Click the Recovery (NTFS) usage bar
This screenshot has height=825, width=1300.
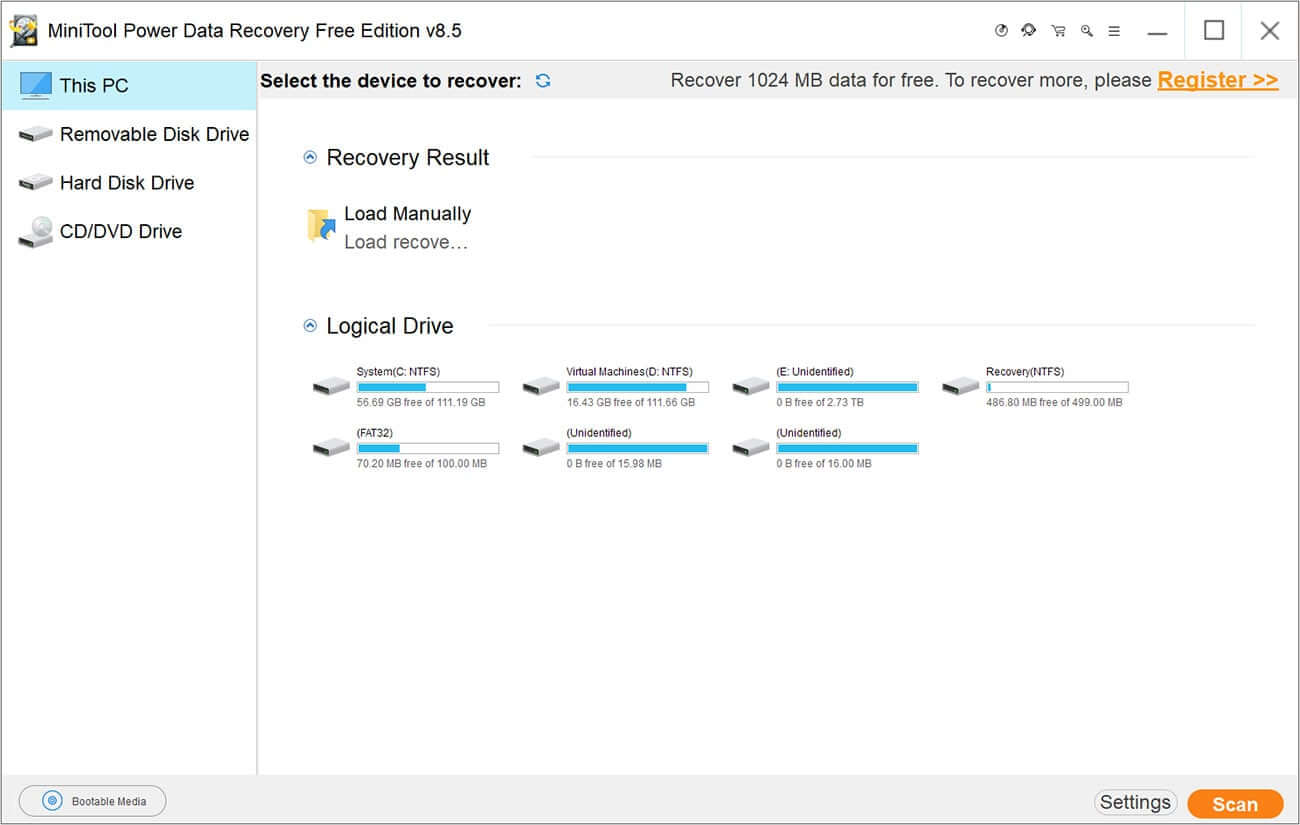click(x=1057, y=387)
